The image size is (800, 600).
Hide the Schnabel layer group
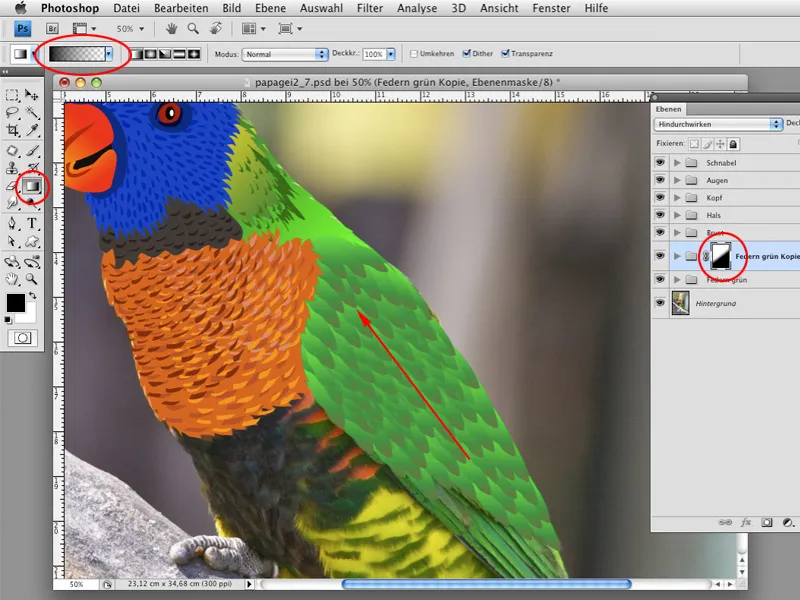click(660, 162)
